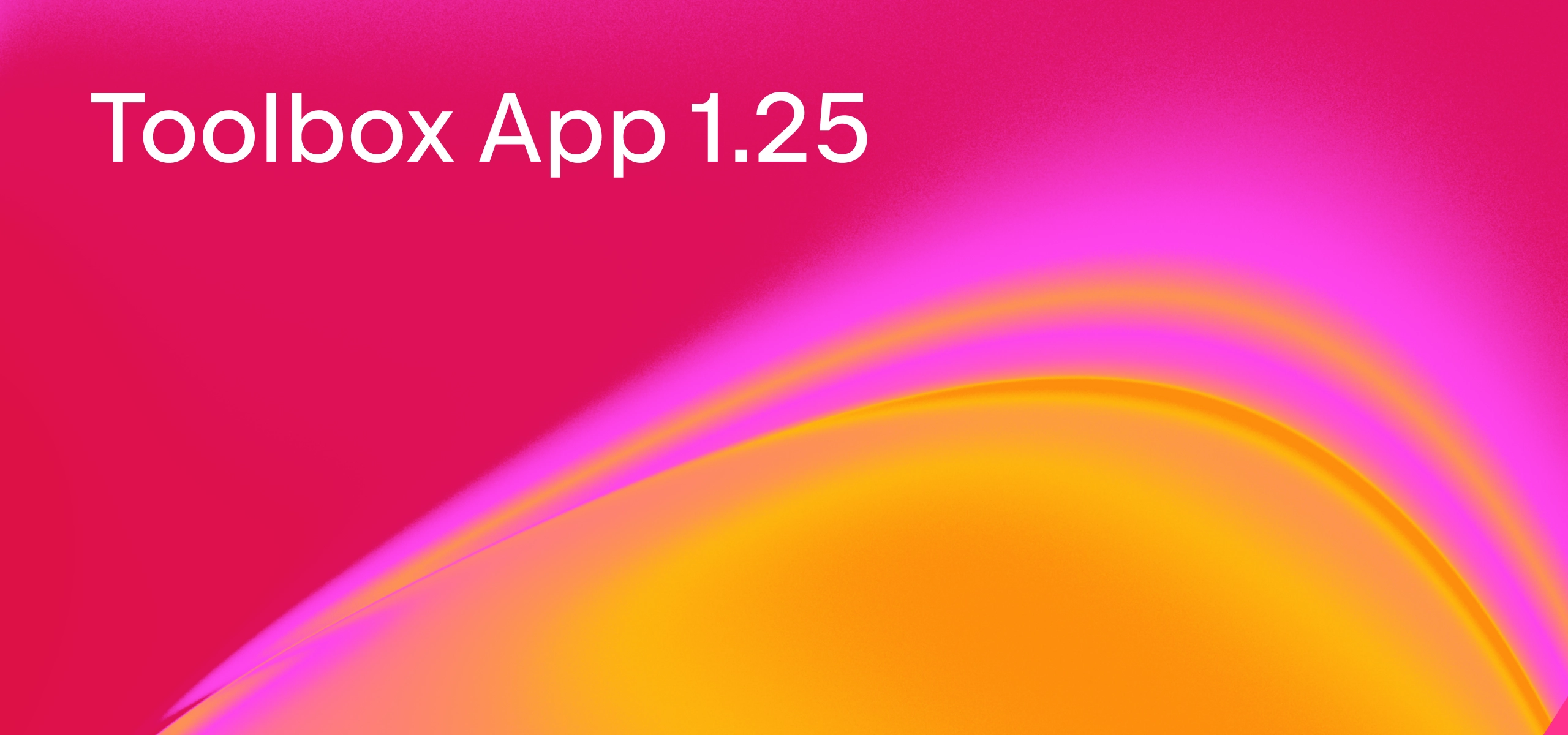
Task: Click the orange wave design element
Action: coord(1100,600)
